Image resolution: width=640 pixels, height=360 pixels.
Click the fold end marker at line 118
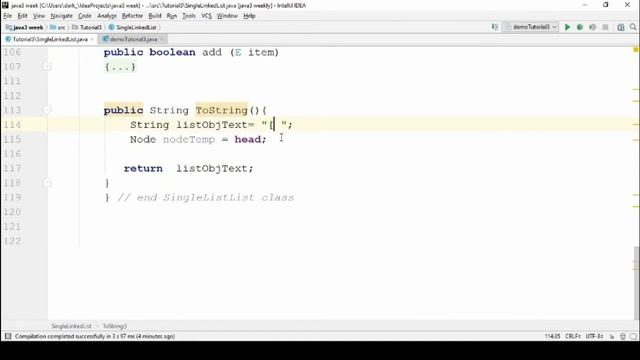point(47,182)
